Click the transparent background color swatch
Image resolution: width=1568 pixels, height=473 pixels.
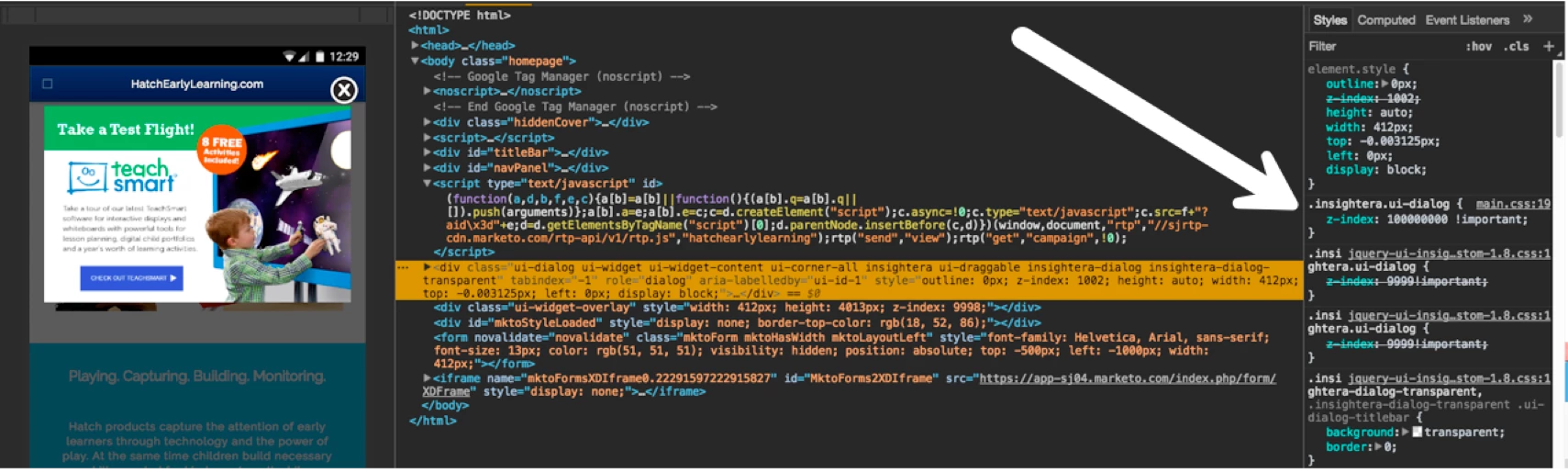tap(1418, 432)
